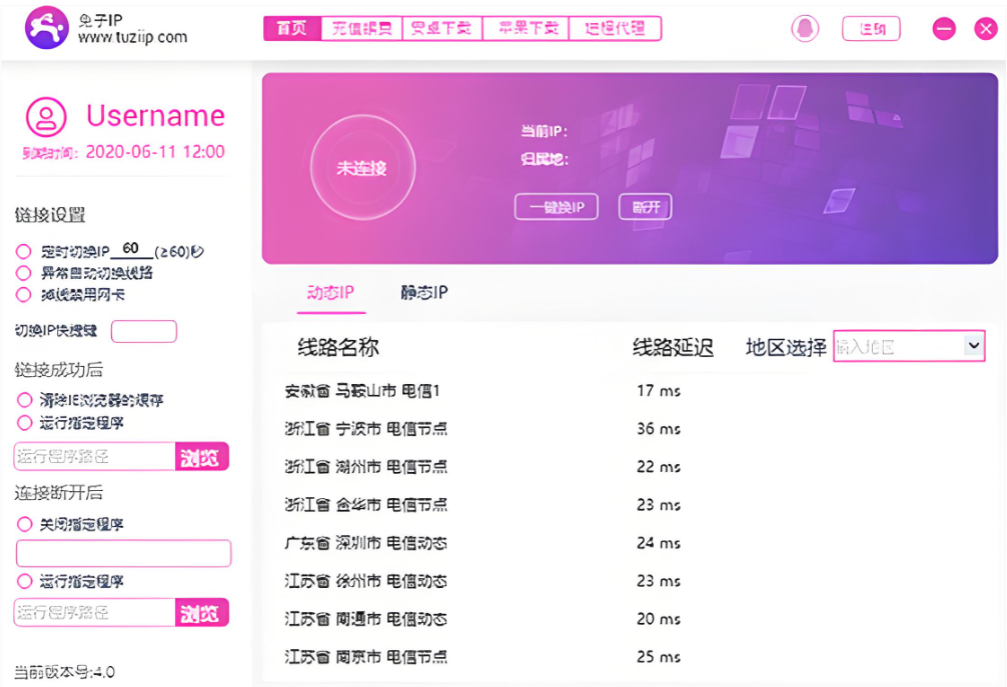Open the 充值续费 tab
Viewport: 1007px width, 687px height.
point(362,28)
